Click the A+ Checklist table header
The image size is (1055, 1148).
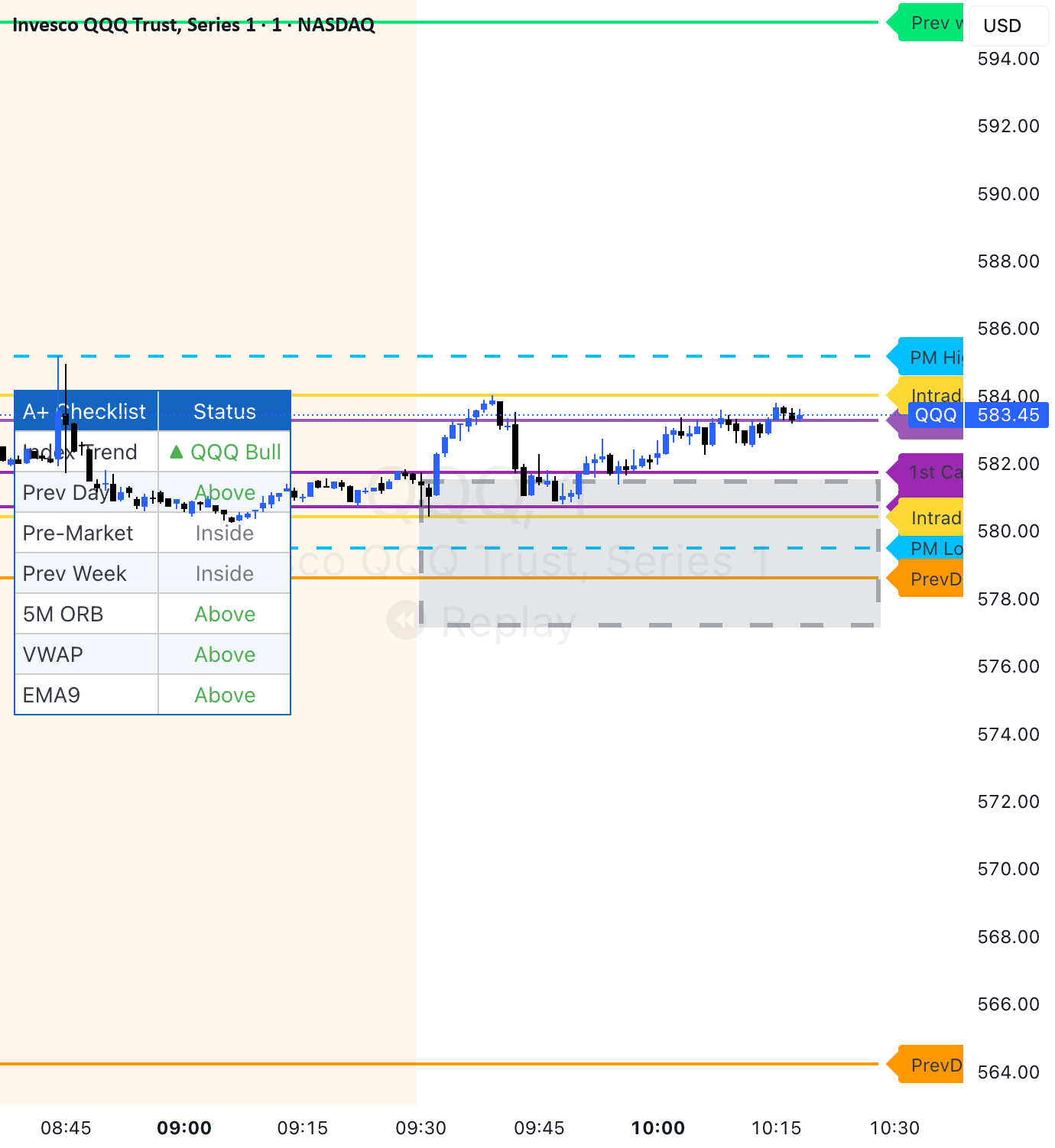point(86,411)
